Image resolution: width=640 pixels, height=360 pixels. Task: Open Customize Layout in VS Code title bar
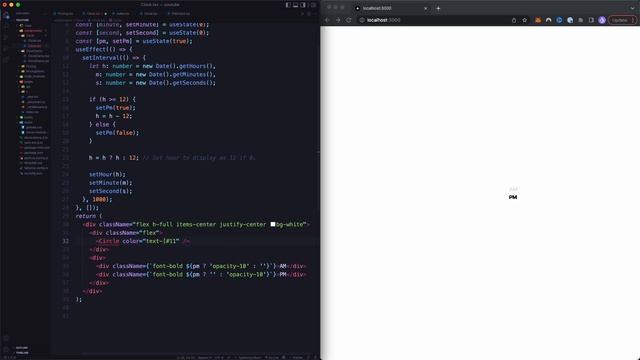pyautogui.click(x=313, y=5)
